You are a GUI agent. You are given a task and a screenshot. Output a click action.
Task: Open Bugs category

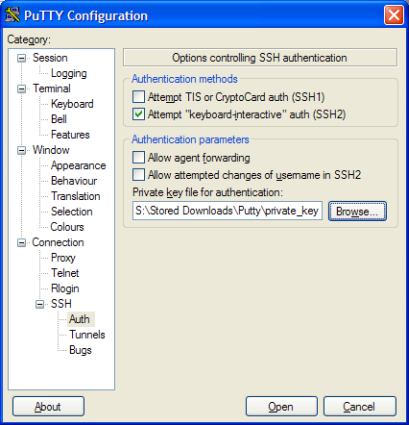tap(80, 350)
